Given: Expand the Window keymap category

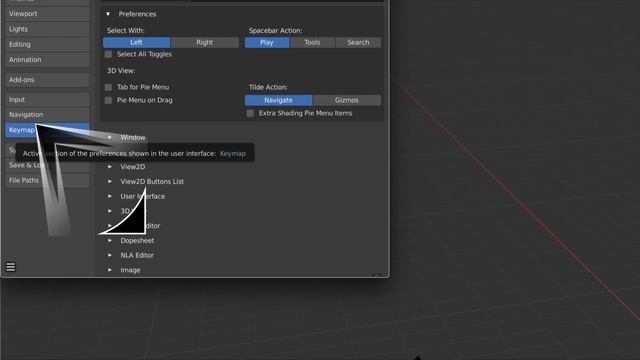Looking at the screenshot, I should [110, 138].
